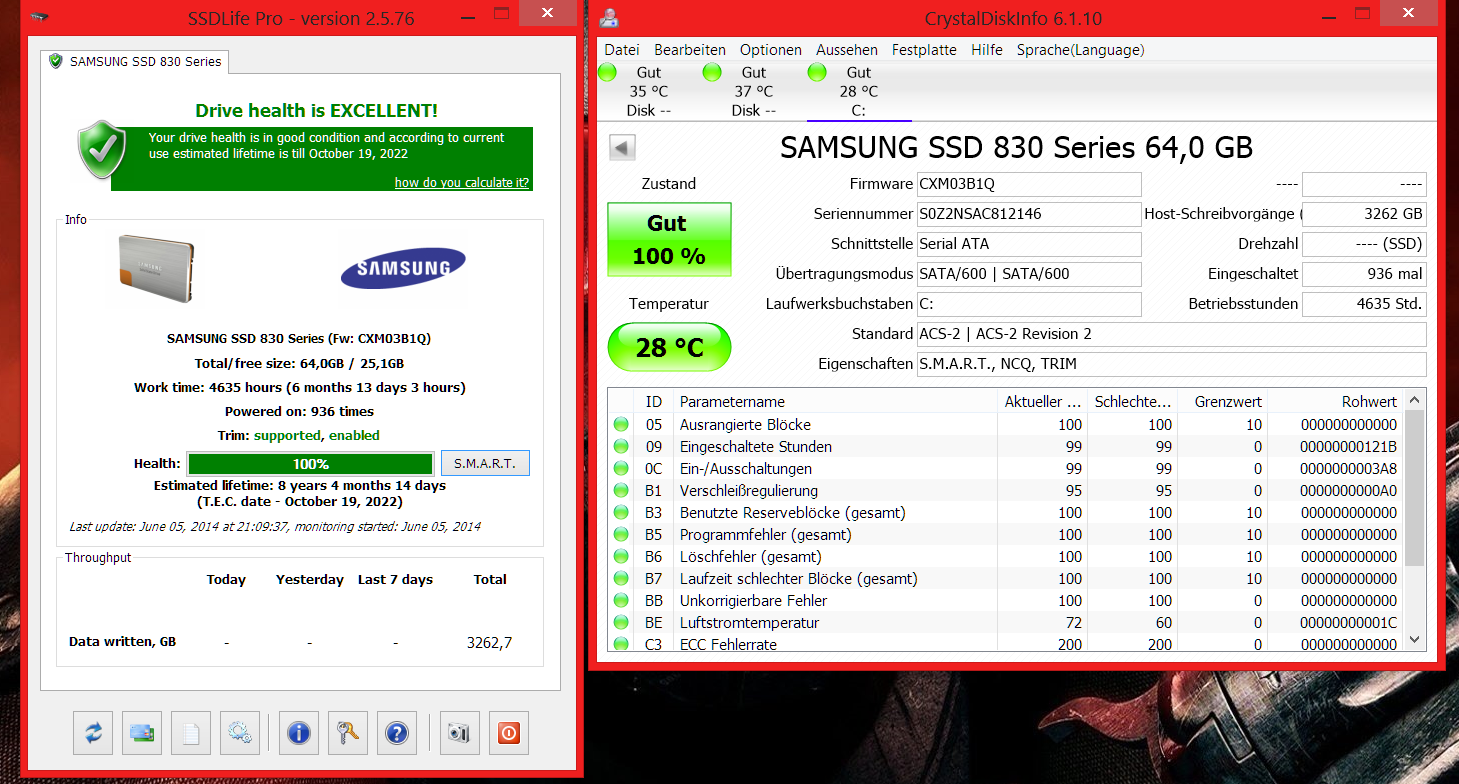Open the Aussehen menu

point(847,50)
